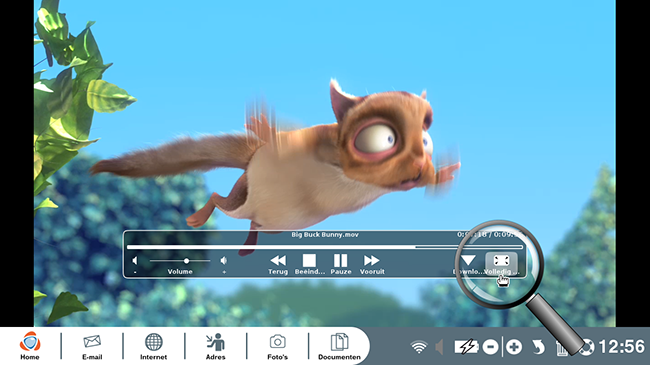Open the Foto's camera app
The image size is (650, 365).
tap(277, 346)
